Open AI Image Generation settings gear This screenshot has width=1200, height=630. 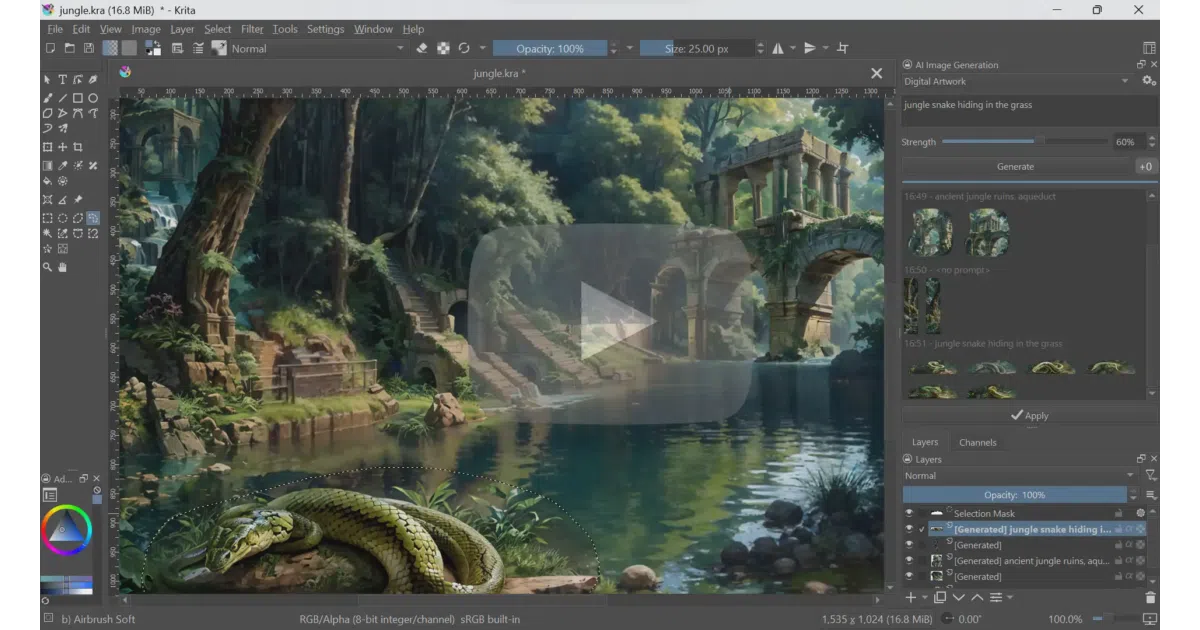(x=1147, y=81)
